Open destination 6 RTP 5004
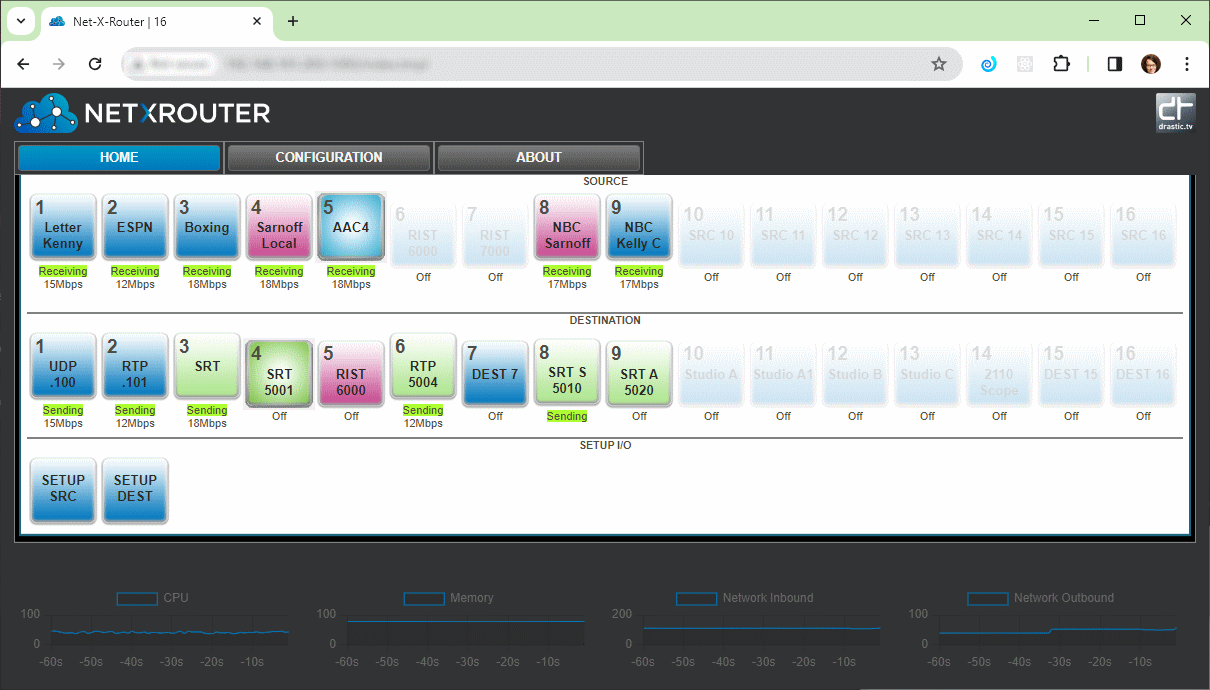The height and width of the screenshot is (690, 1210). [x=422, y=365]
